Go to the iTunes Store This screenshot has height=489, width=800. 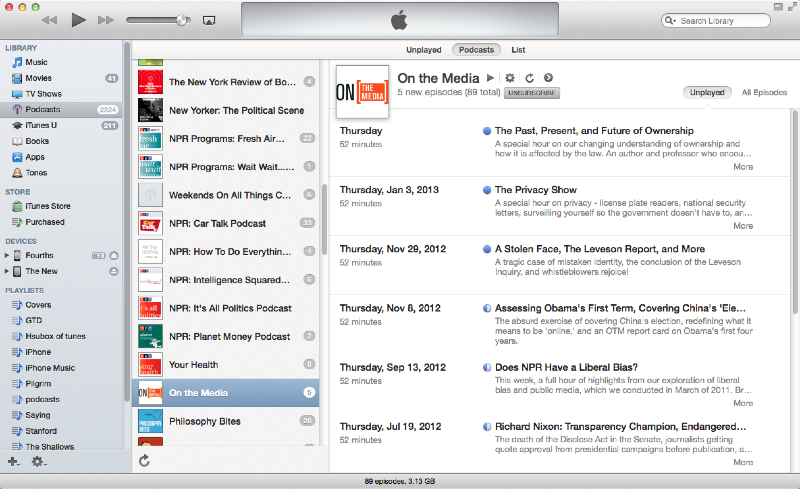click(x=47, y=206)
